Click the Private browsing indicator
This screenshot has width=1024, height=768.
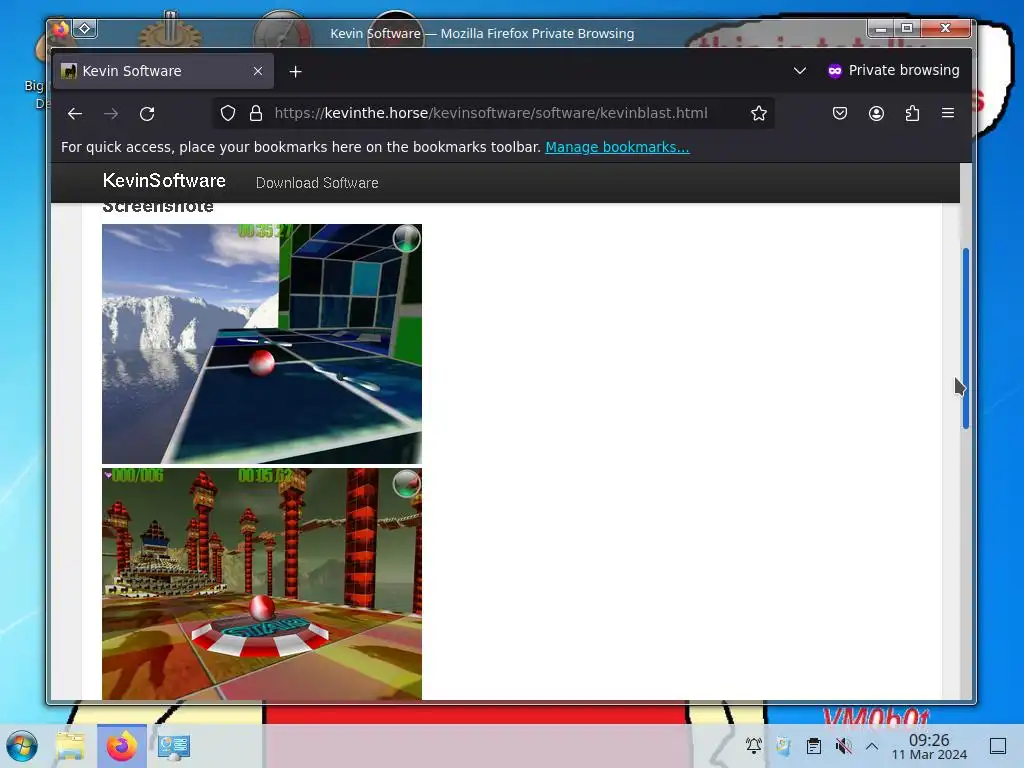tap(893, 71)
